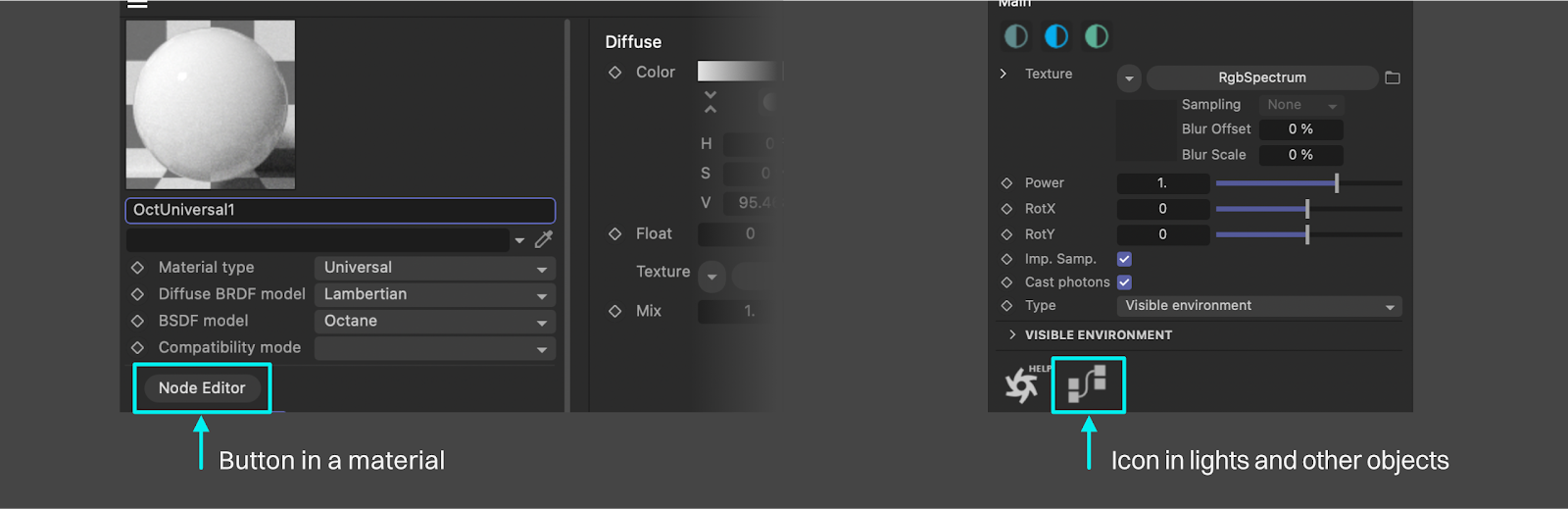
Task: Open the Type dropdown showing Visible environment
Action: click(x=1258, y=306)
